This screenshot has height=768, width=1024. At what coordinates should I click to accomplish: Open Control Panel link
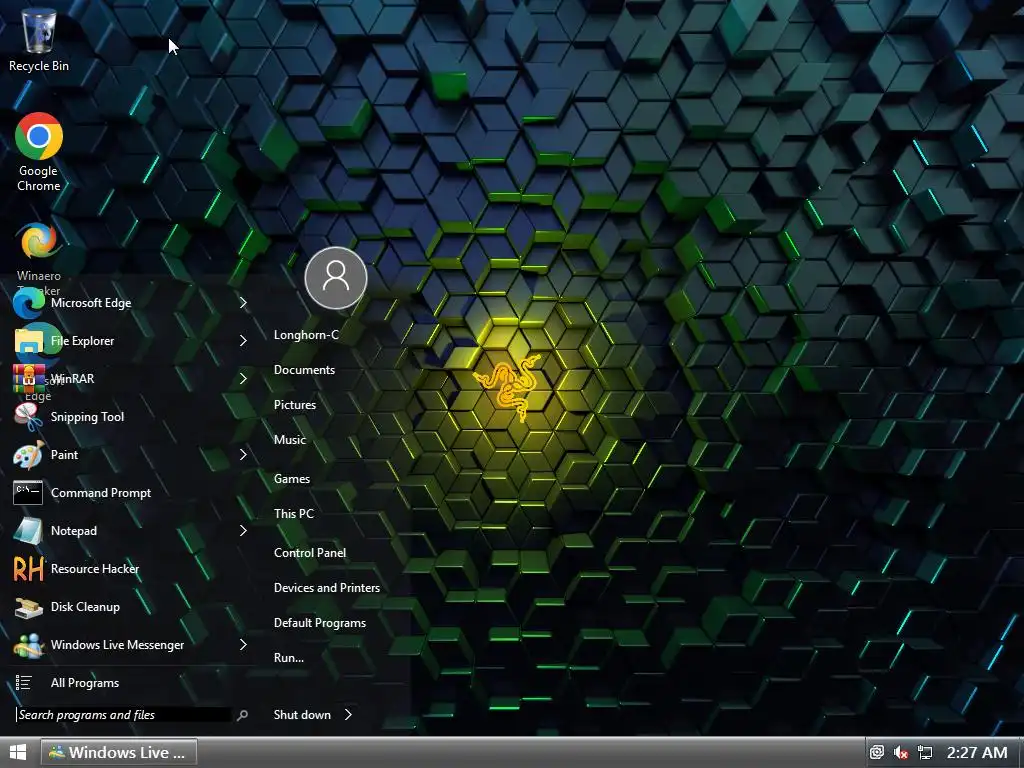310,552
